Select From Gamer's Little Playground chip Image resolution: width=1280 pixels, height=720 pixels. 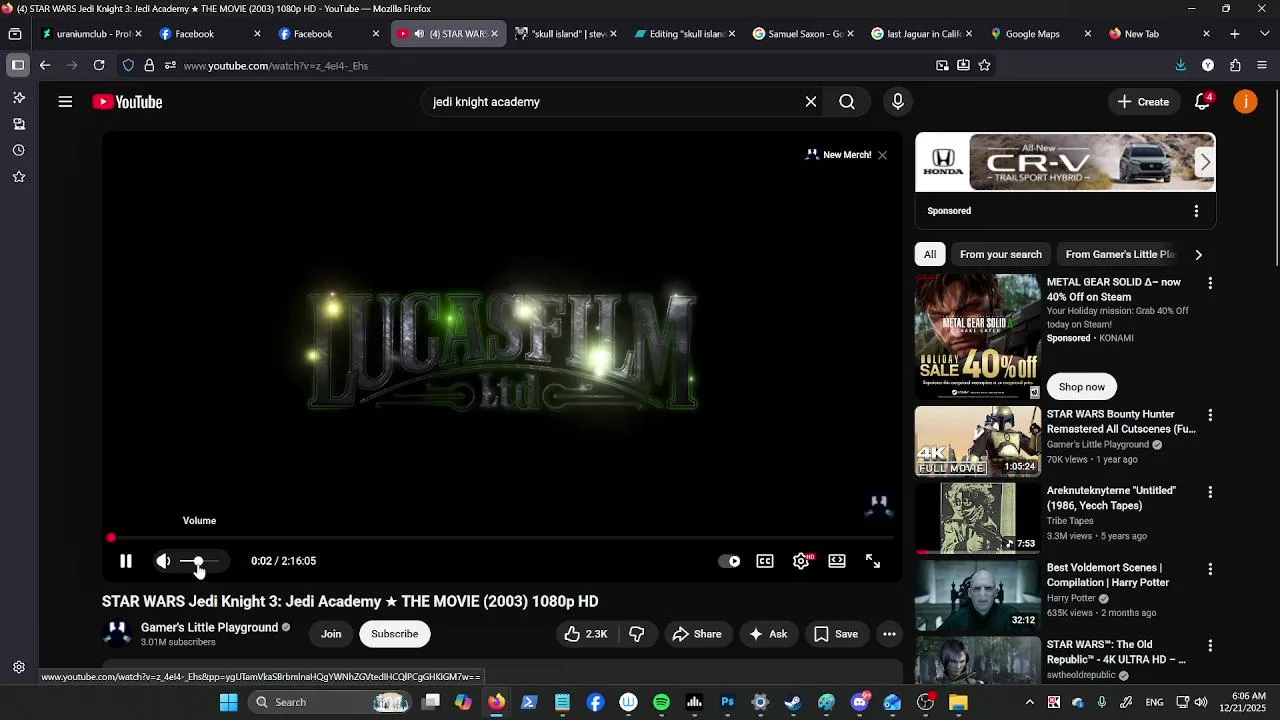(1120, 254)
